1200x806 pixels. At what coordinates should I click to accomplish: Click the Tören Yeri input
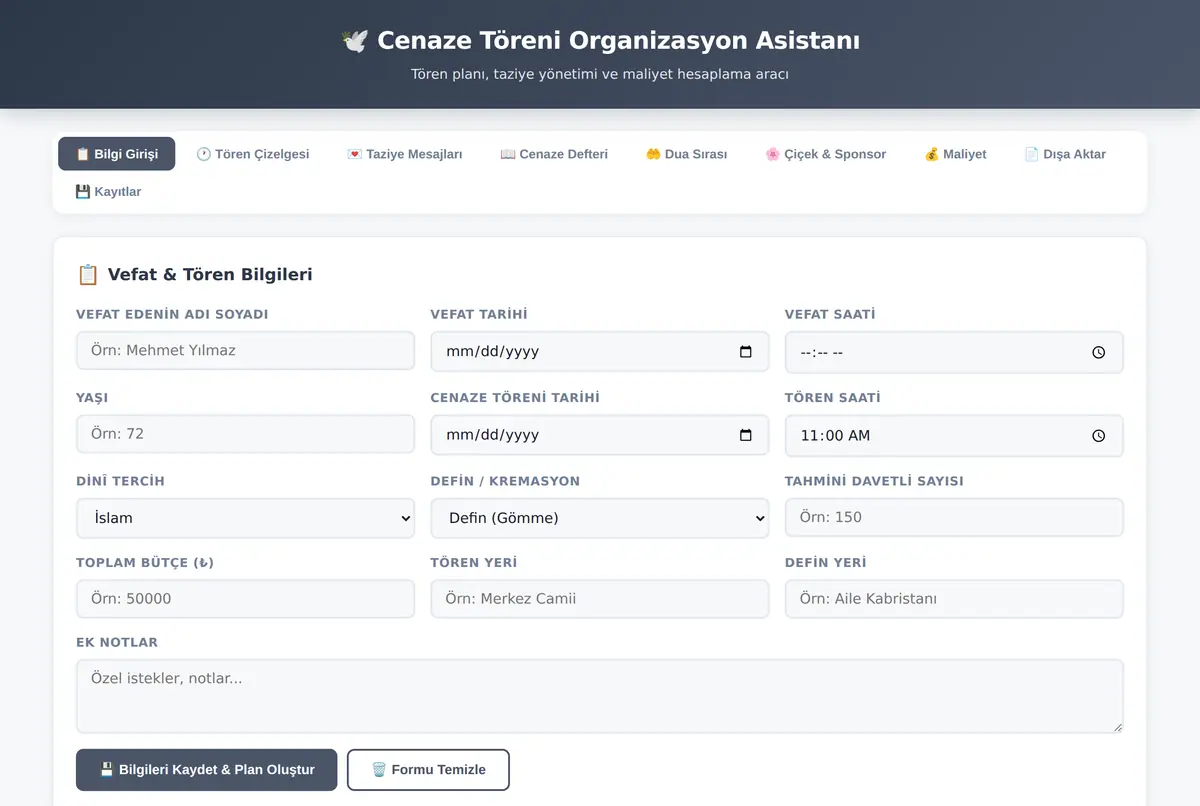tap(600, 599)
